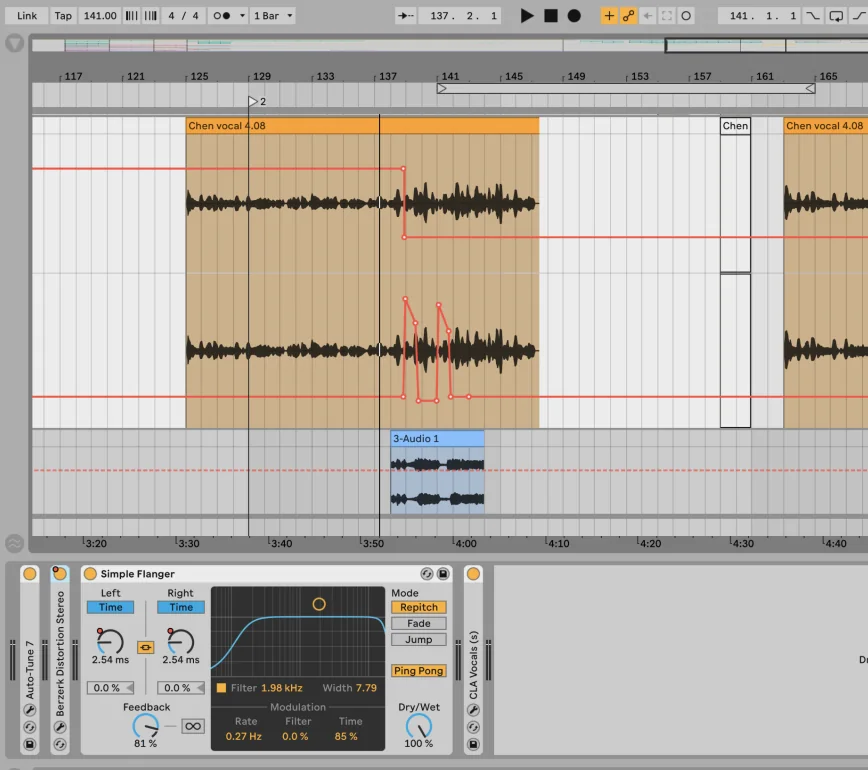
Task: Toggle the stereo link button between delays
Action: tap(146, 647)
